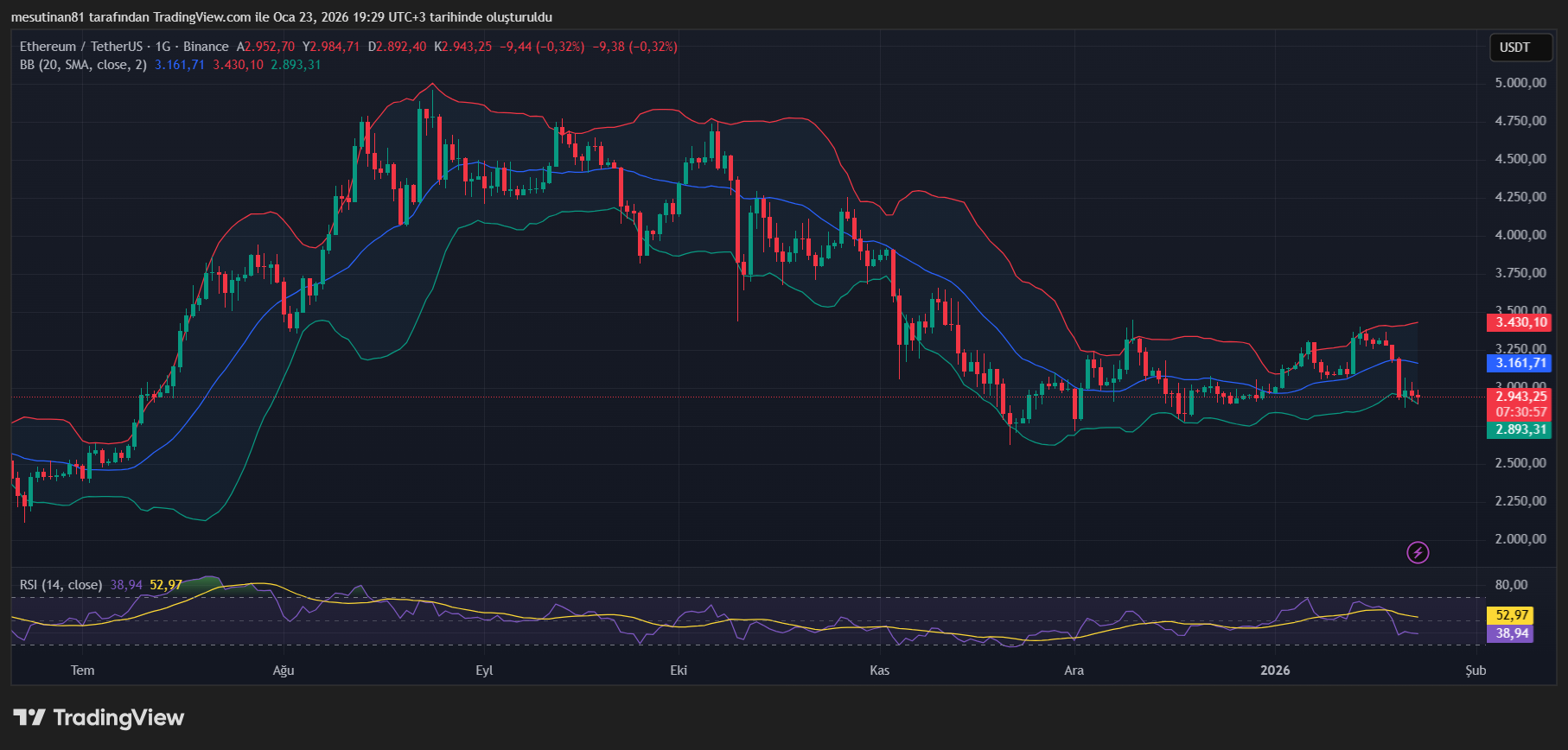Click yellow 52,97 label on RSI axis
Image resolution: width=1568 pixels, height=750 pixels.
1512,615
